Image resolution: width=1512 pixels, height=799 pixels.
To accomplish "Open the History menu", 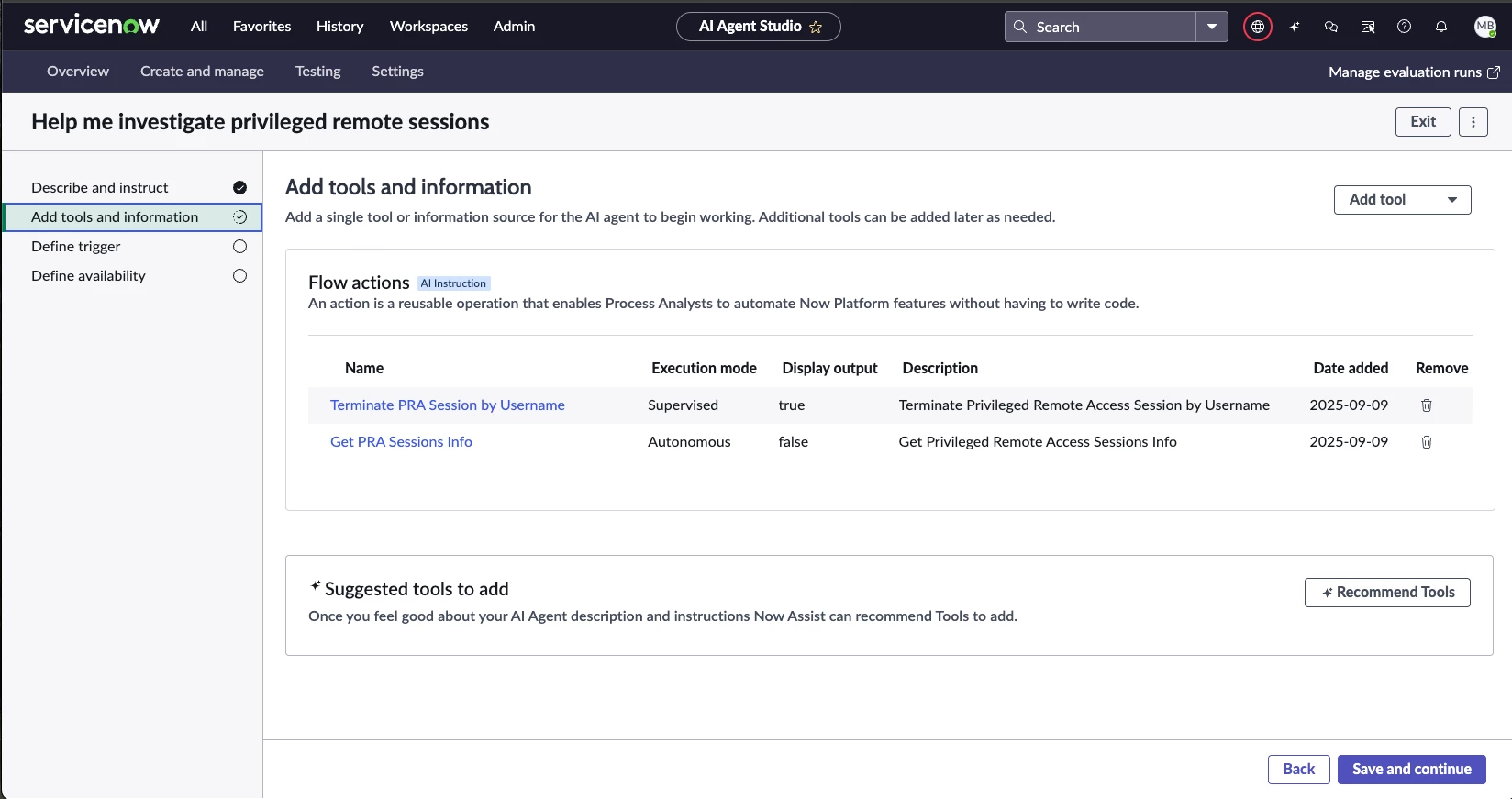I will tap(339, 27).
